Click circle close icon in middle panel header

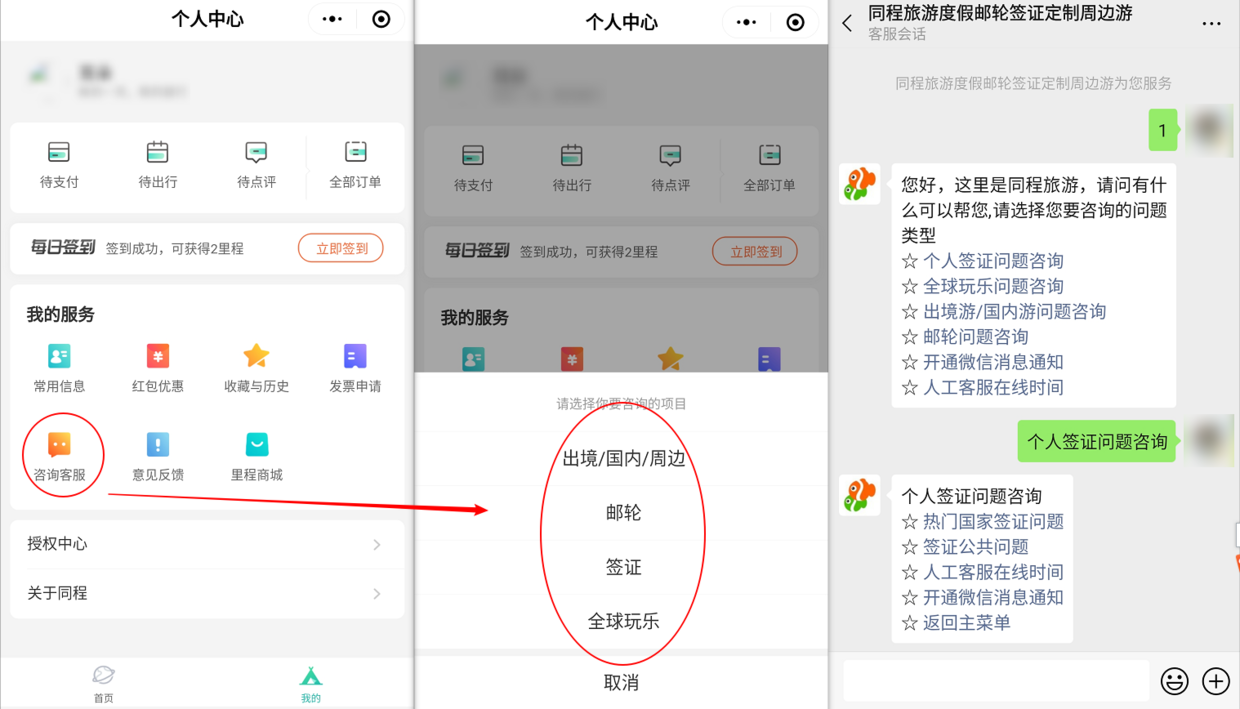click(x=795, y=22)
